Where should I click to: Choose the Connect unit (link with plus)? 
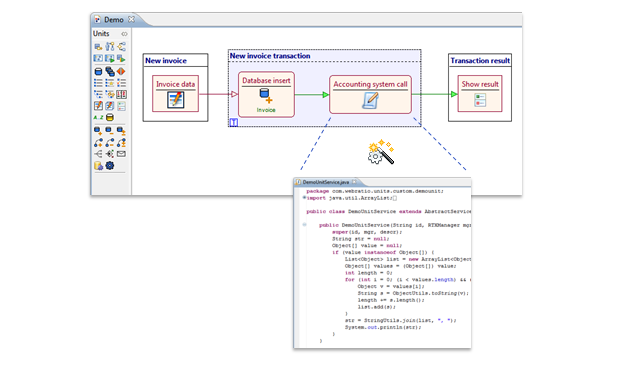click(x=98, y=143)
